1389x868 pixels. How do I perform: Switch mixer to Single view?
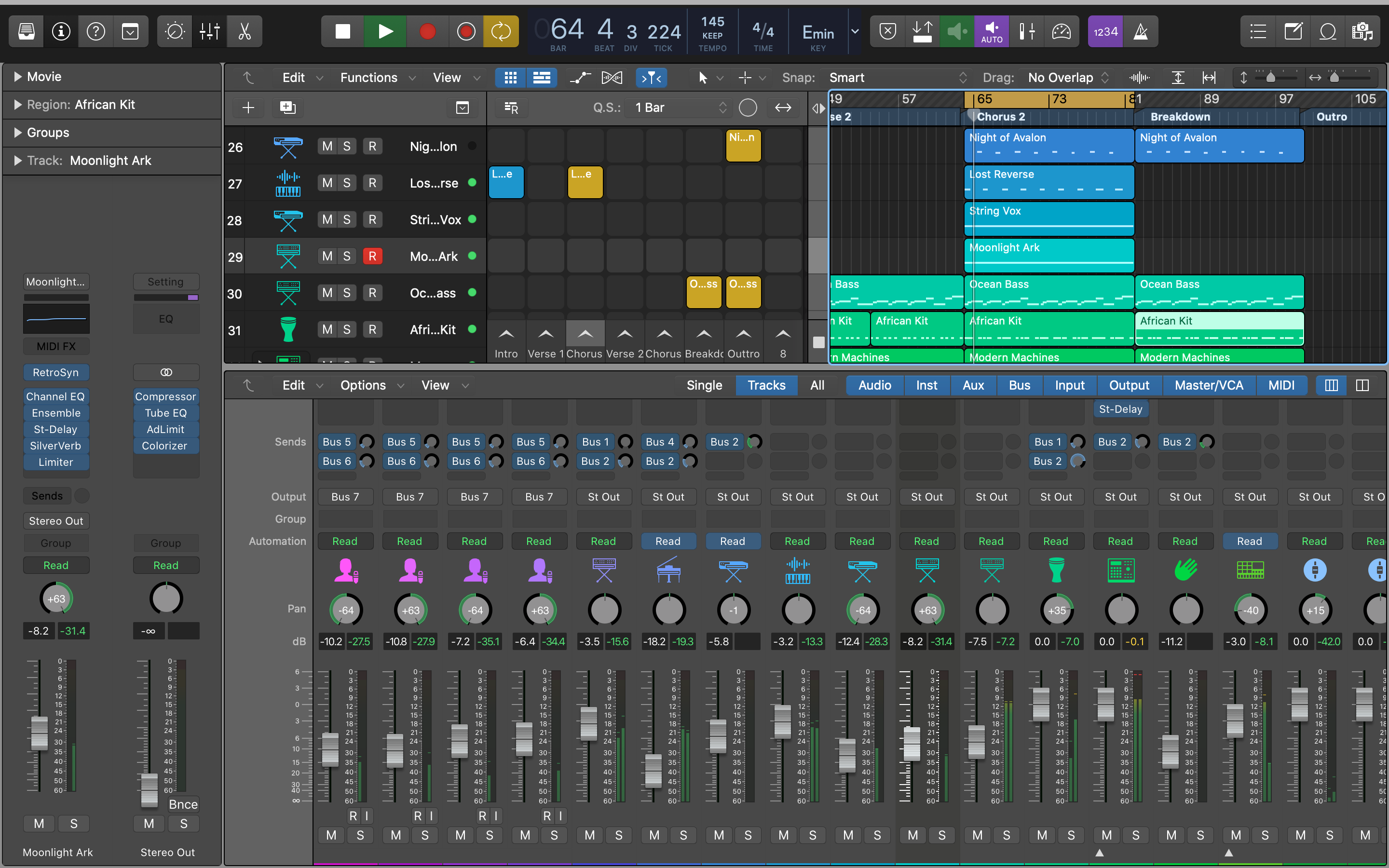(x=704, y=385)
